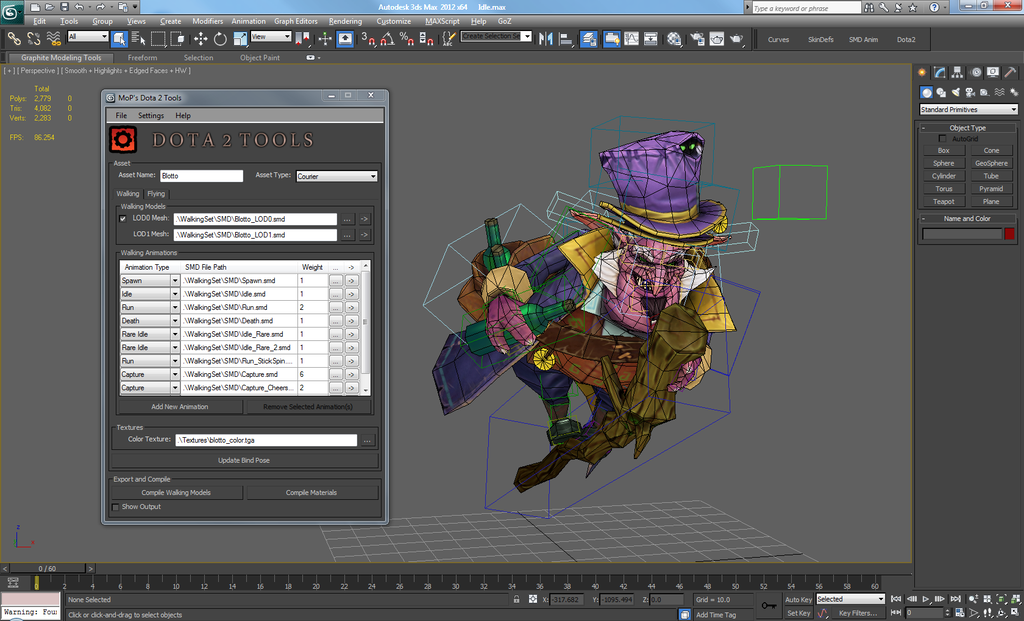Choose the Select and Move tool
Viewport: 1024px width, 621px height.
[200, 39]
